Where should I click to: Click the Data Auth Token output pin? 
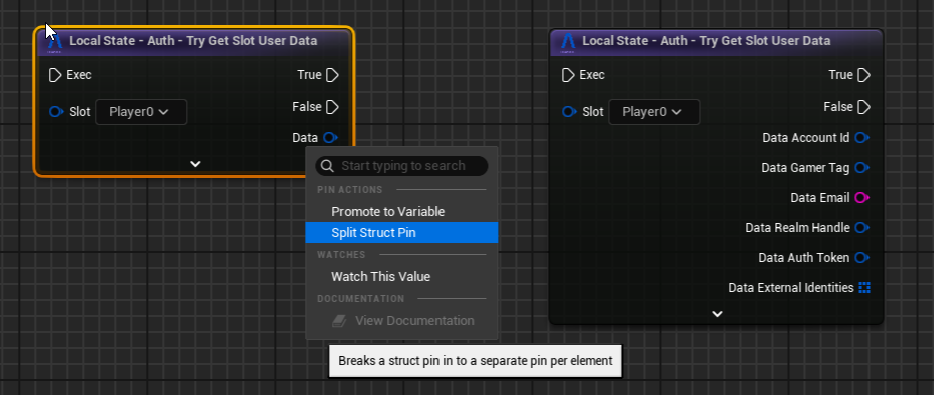[x=862, y=258]
